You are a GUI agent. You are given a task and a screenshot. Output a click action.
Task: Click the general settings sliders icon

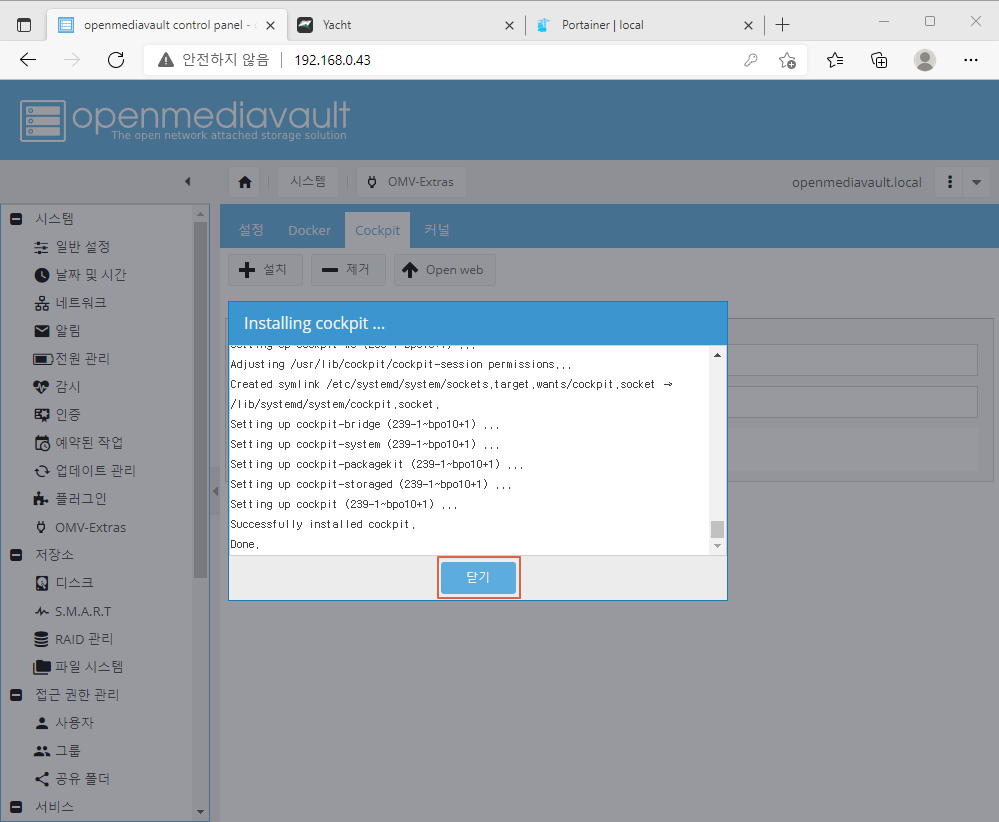[41, 247]
